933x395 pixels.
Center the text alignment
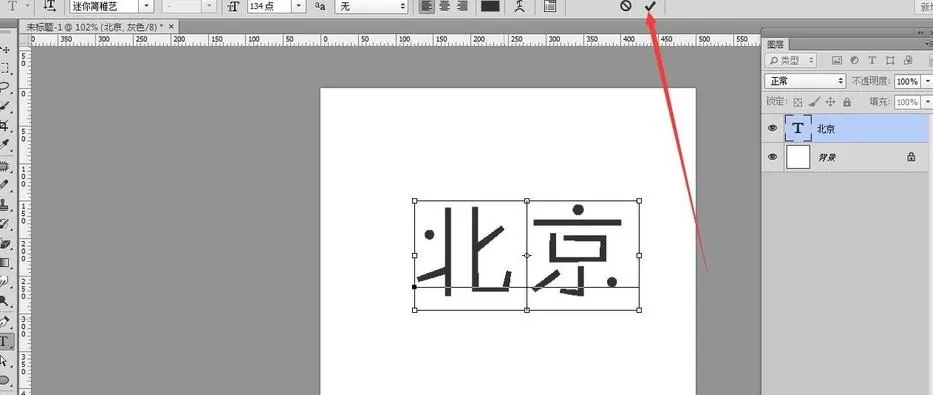(444, 6)
